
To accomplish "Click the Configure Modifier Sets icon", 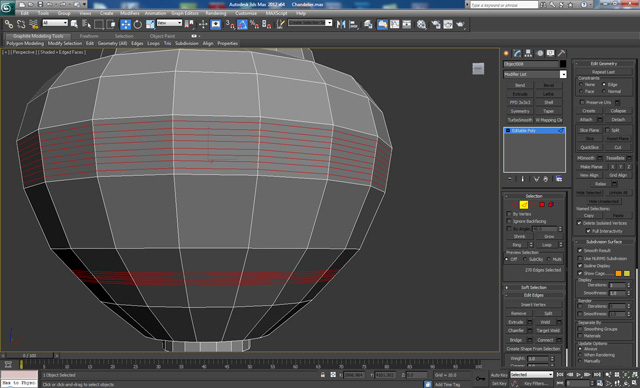I will tap(559, 179).
